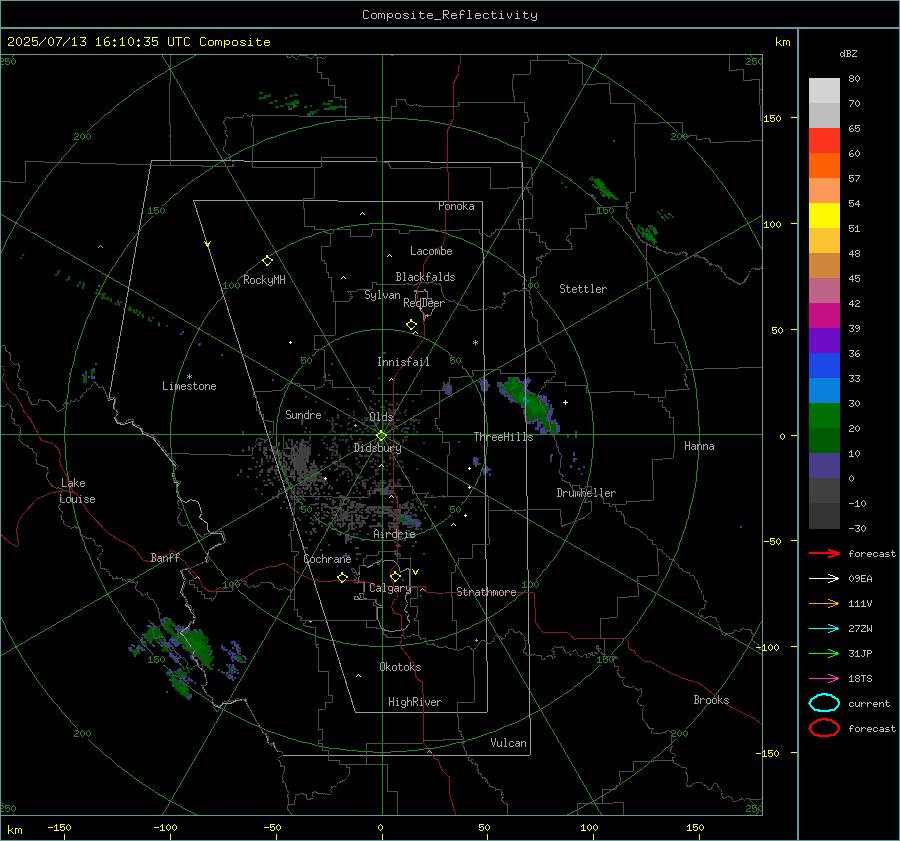Viewport: 900px width, 841px height.
Task: Click the Lacombe city label
Action: tap(431, 251)
